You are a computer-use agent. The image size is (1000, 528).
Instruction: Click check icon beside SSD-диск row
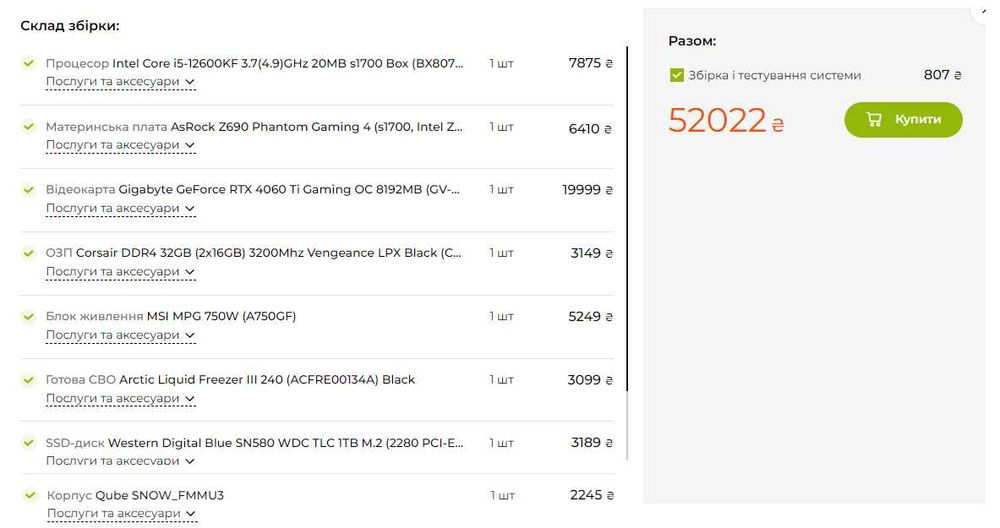click(29, 443)
